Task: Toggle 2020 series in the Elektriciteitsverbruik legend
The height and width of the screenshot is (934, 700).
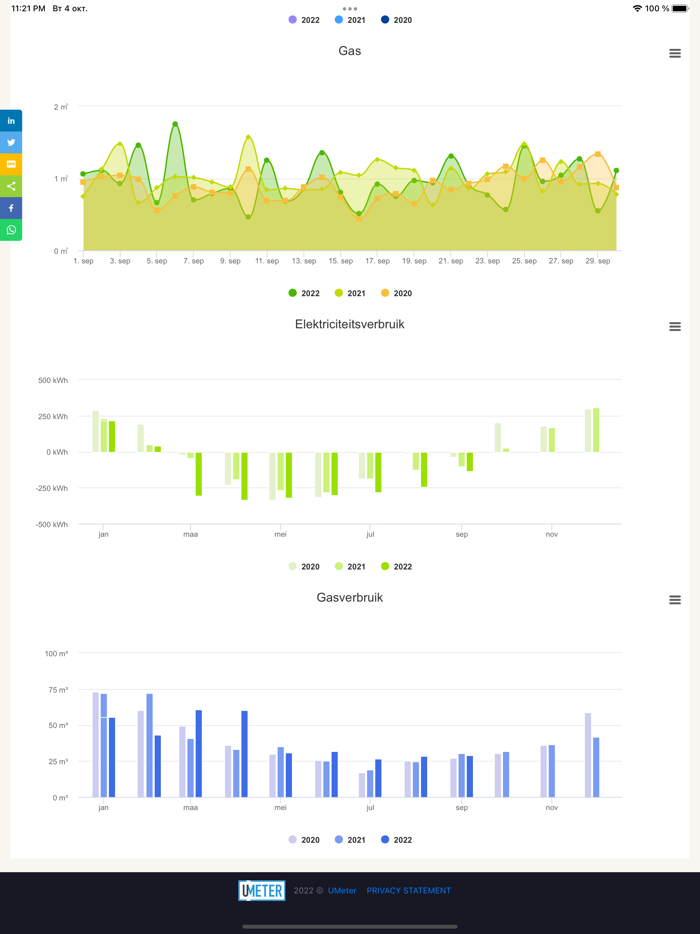Action: 304,566
